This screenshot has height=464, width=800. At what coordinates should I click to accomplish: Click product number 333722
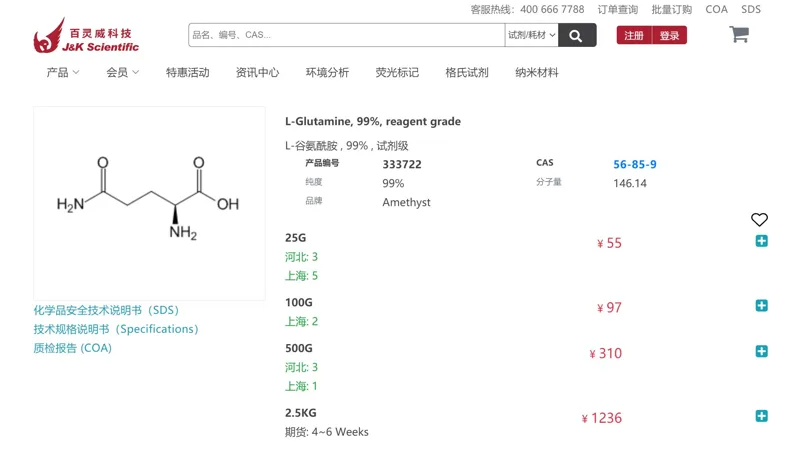click(402, 164)
